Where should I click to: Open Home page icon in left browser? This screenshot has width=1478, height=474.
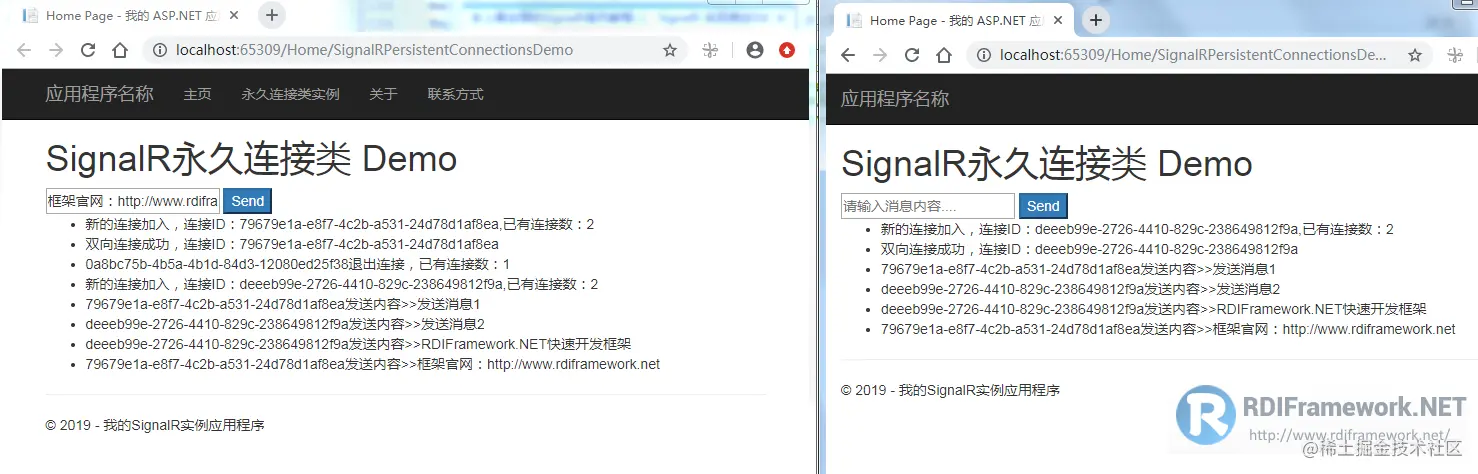(120, 50)
